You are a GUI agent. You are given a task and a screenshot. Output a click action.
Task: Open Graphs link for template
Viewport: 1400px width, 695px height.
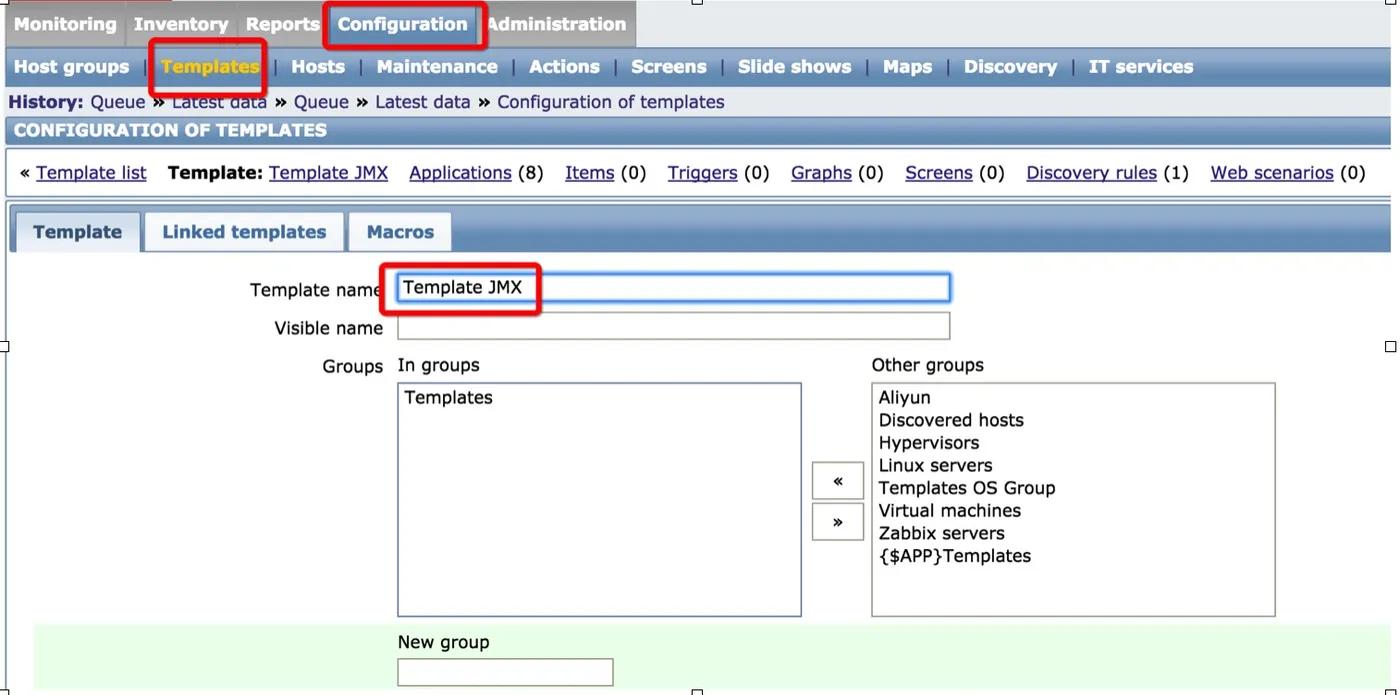(x=821, y=173)
